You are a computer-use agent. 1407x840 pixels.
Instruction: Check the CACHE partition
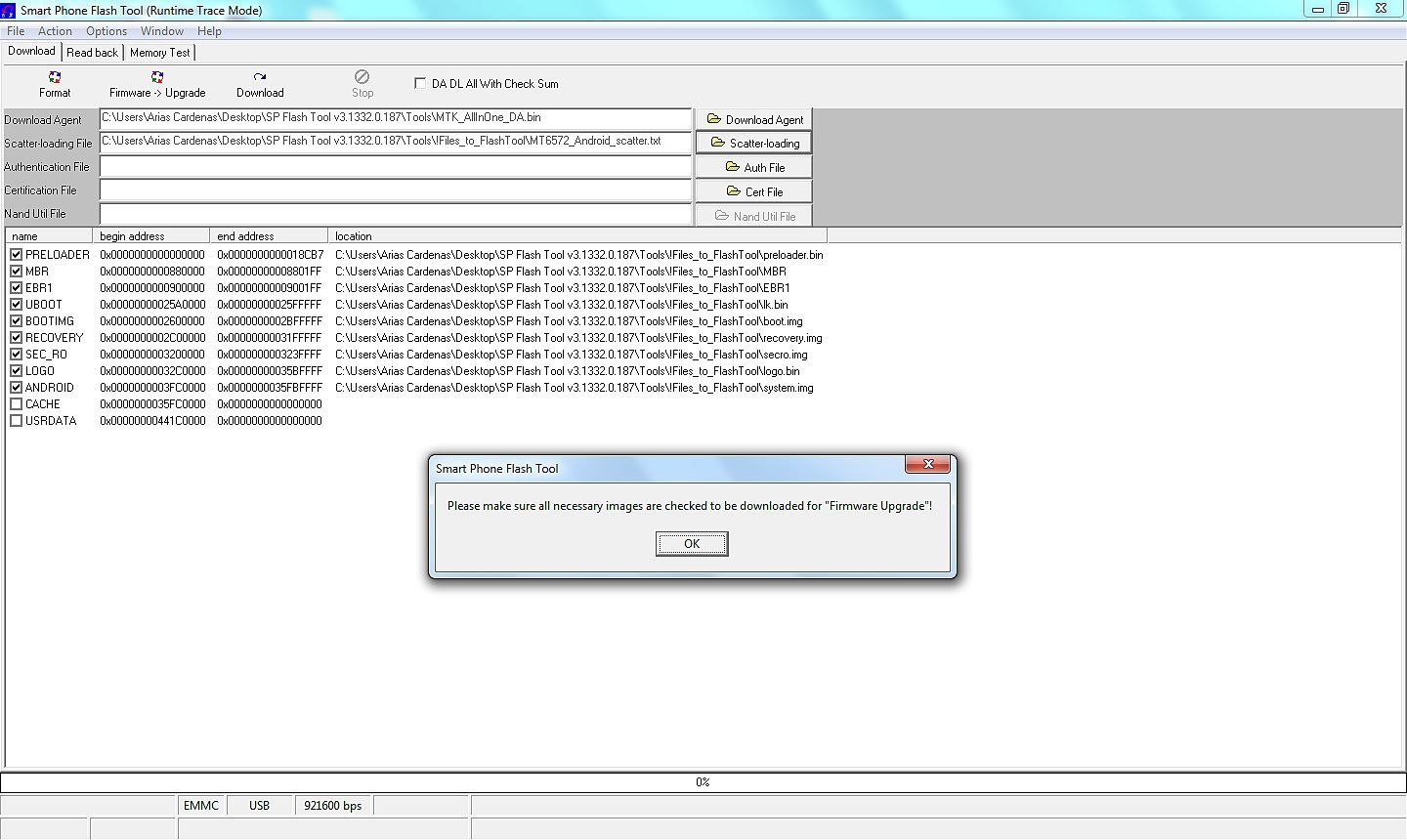point(16,404)
